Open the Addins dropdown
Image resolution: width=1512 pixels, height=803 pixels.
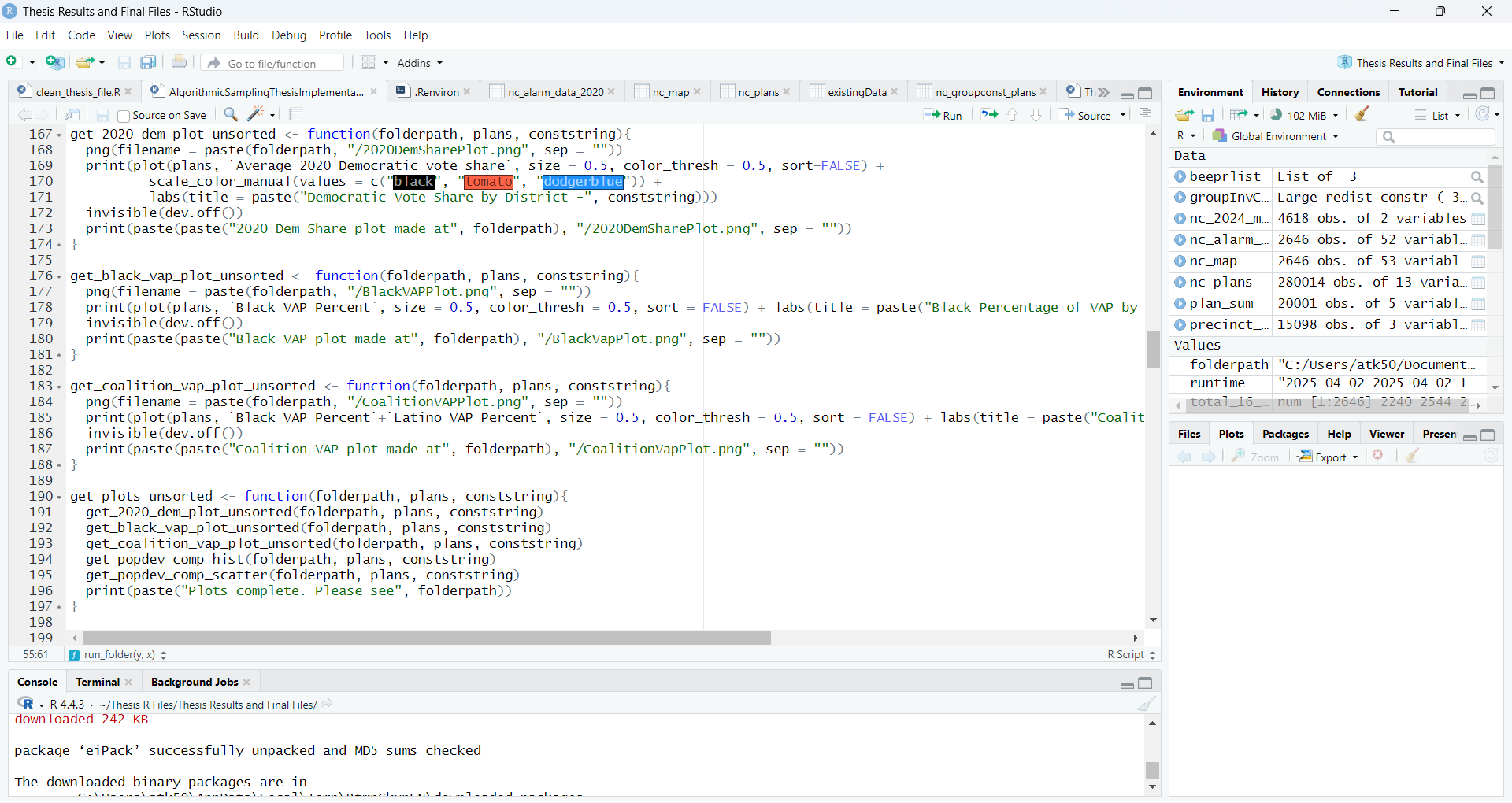click(x=420, y=63)
